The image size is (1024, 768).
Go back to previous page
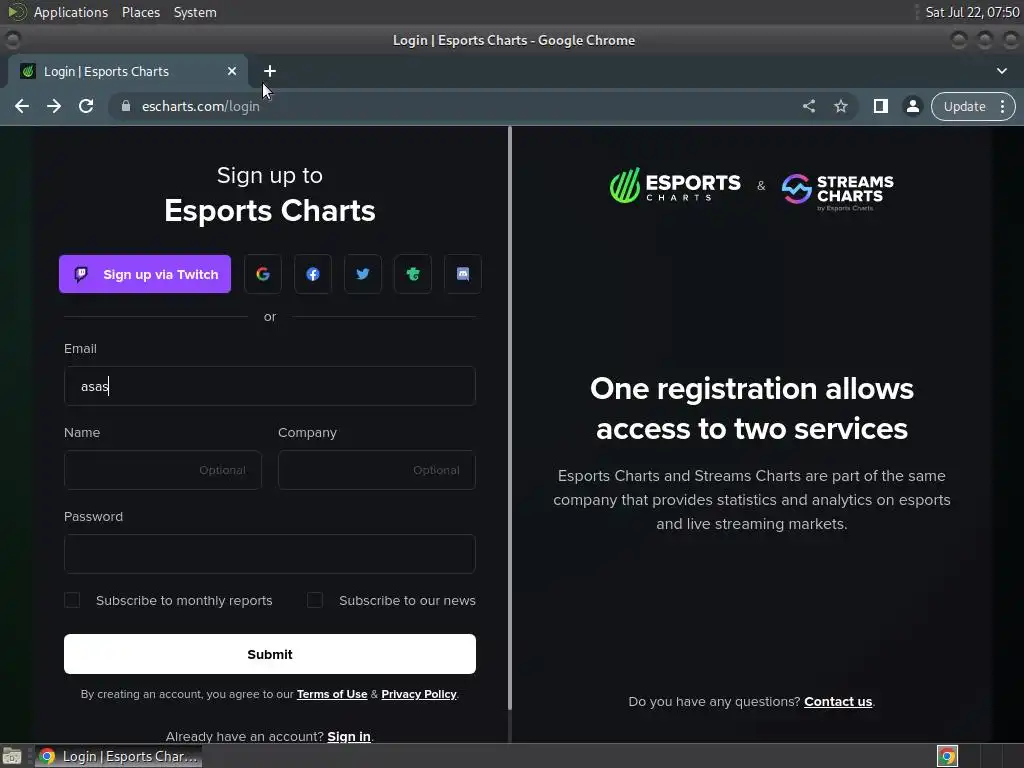coord(22,106)
